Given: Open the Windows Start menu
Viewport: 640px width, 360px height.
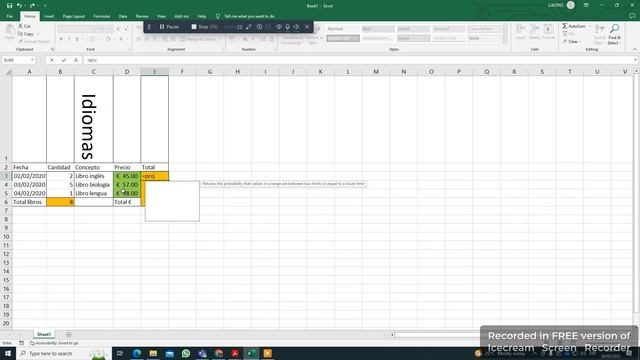Looking at the screenshot, I should [8, 353].
